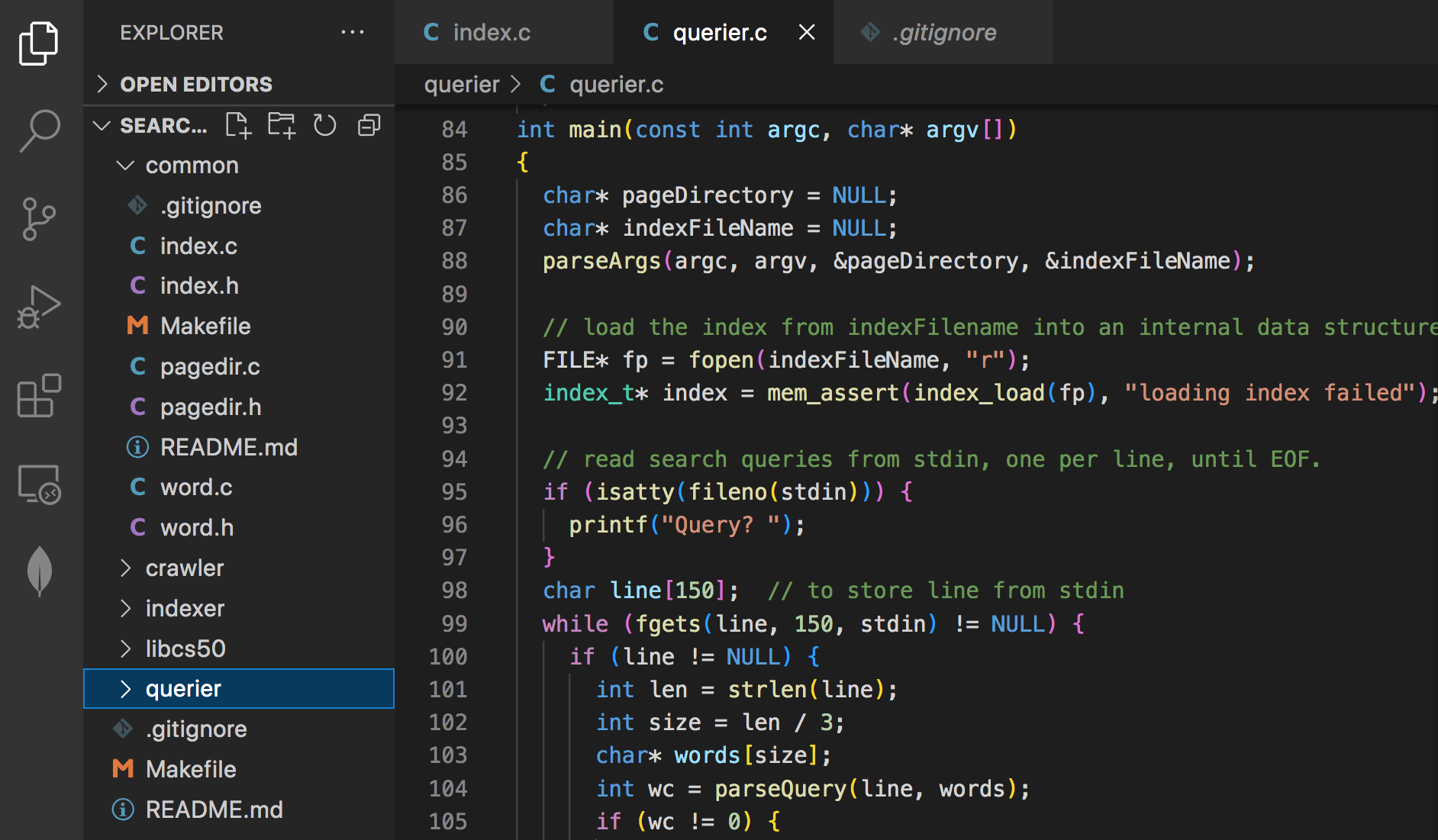Image resolution: width=1438 pixels, height=840 pixels.
Task: Open Explorer more actions ellipsis menu
Action: point(352,32)
